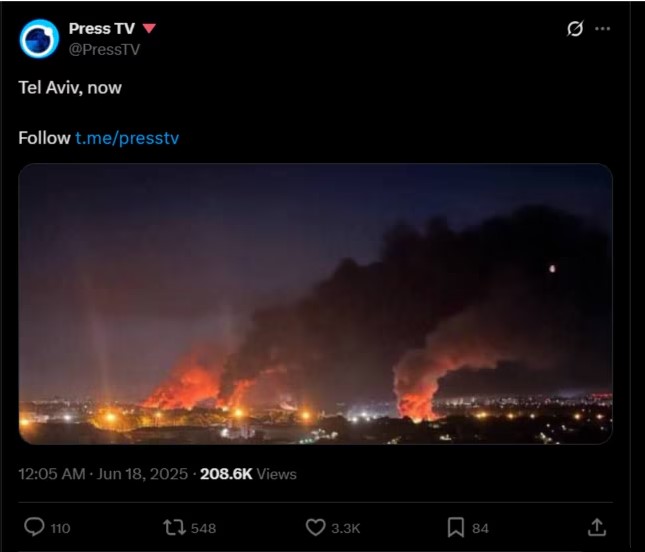Click the 548 reposts count

[203, 528]
